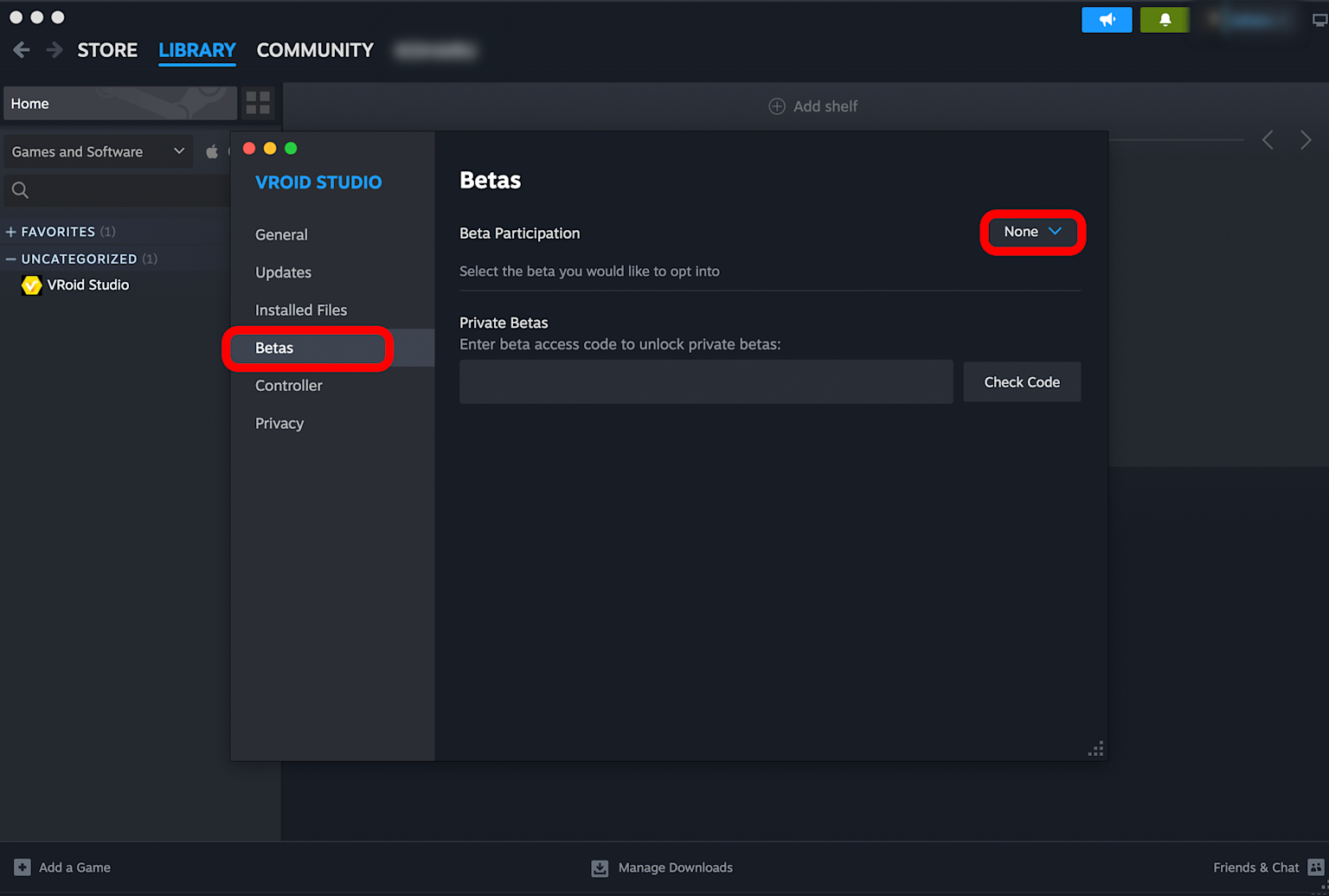1329x896 pixels.
Task: Click the Betas page heading
Action: click(x=490, y=180)
